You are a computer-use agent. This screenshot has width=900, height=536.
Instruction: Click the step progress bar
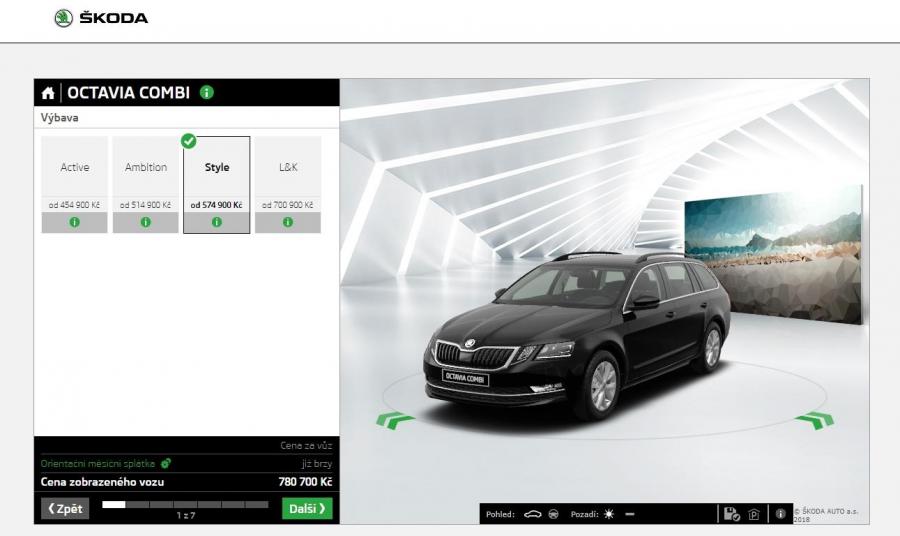[x=185, y=506]
